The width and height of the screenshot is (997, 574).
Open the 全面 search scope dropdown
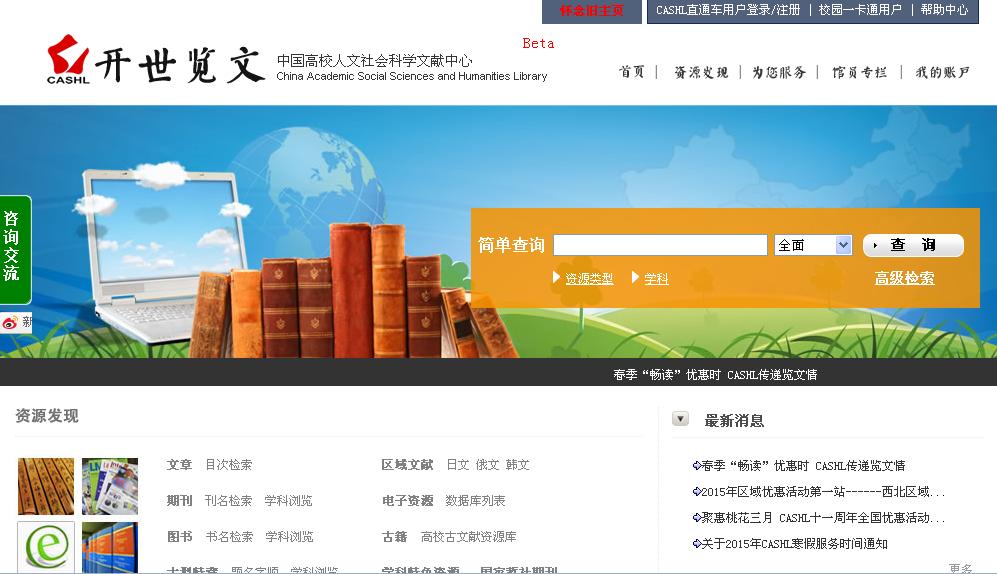(x=812, y=245)
